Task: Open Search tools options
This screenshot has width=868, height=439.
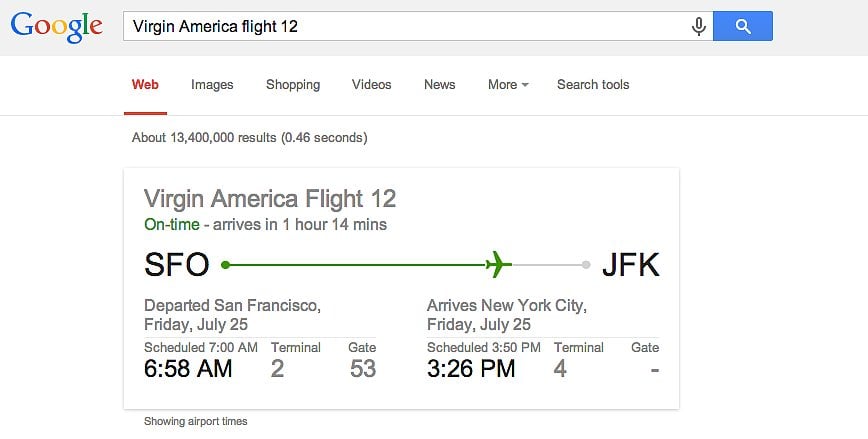Action: 593,85
